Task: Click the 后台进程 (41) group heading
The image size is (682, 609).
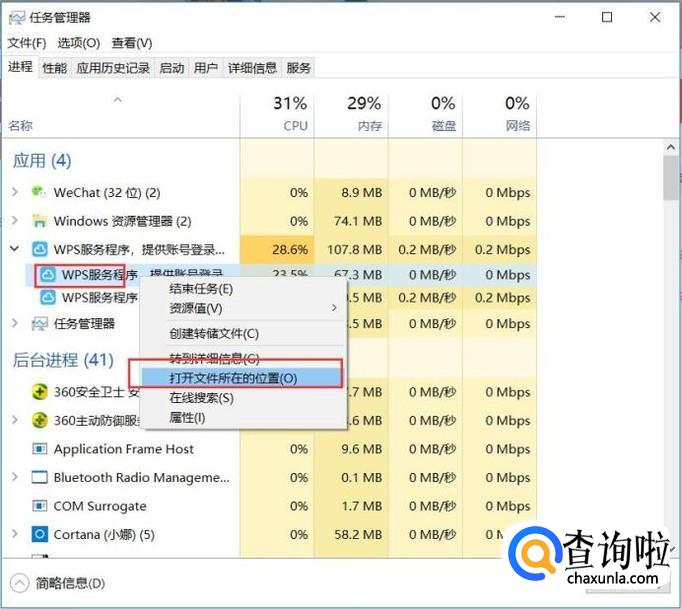Action: [63, 360]
